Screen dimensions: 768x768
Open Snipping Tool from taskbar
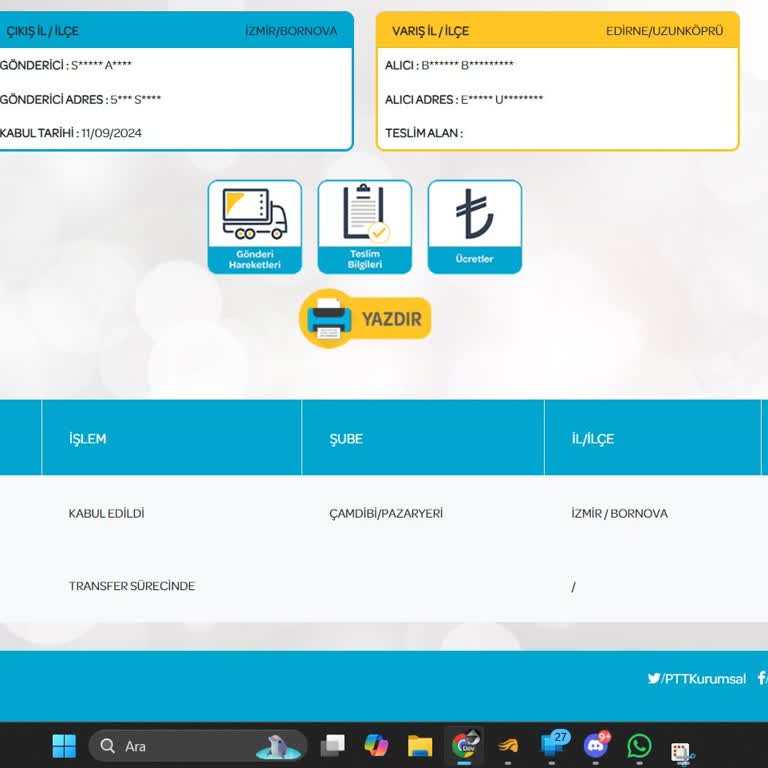(x=683, y=752)
